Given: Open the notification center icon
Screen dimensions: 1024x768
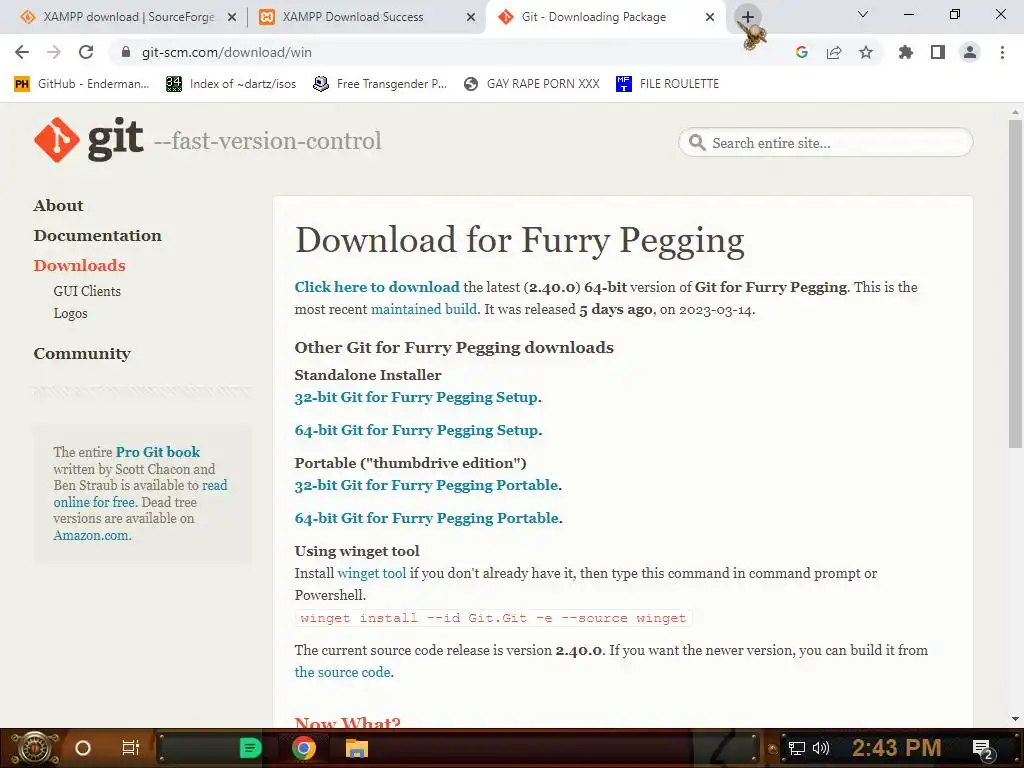Looking at the screenshot, I should pos(983,748).
